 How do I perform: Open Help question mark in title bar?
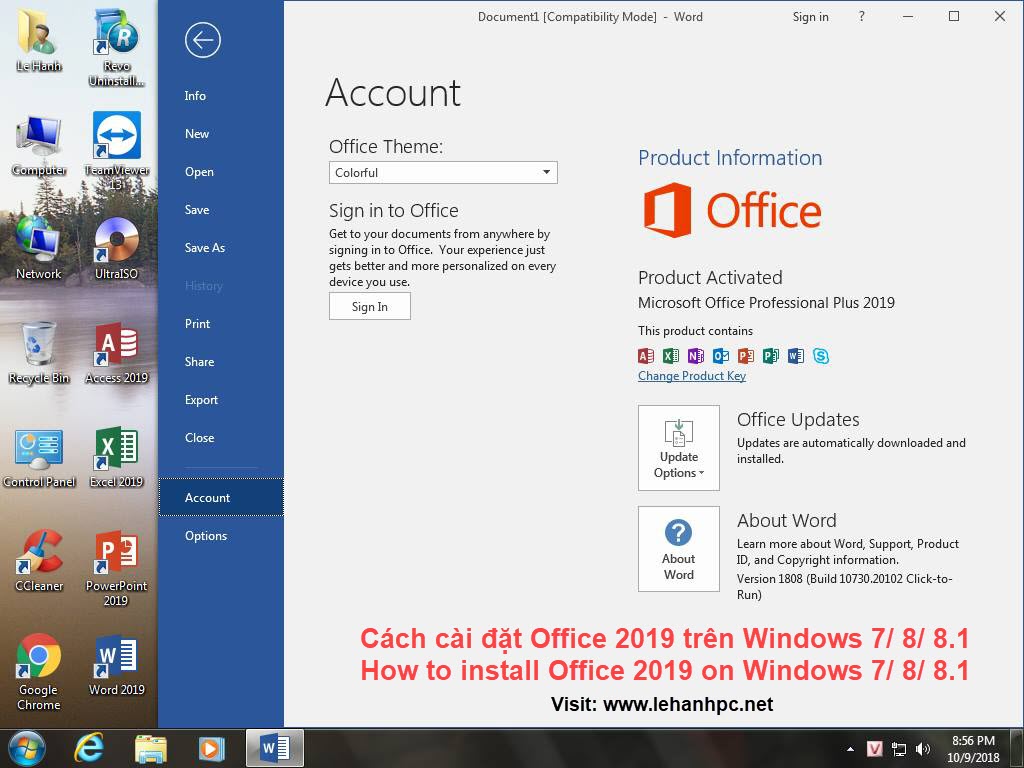point(861,16)
